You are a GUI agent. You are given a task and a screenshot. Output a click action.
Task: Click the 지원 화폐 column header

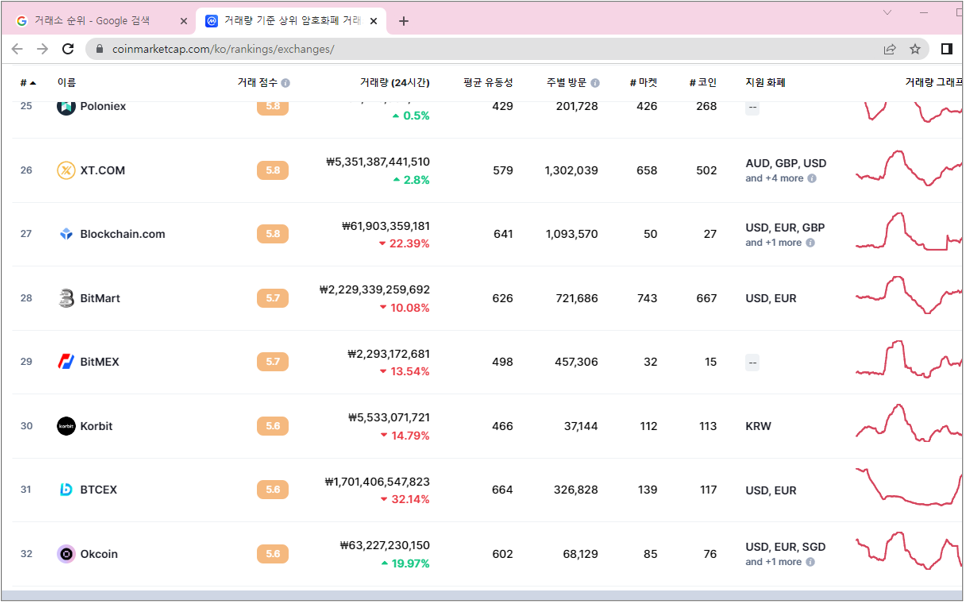pyautogui.click(x=765, y=82)
